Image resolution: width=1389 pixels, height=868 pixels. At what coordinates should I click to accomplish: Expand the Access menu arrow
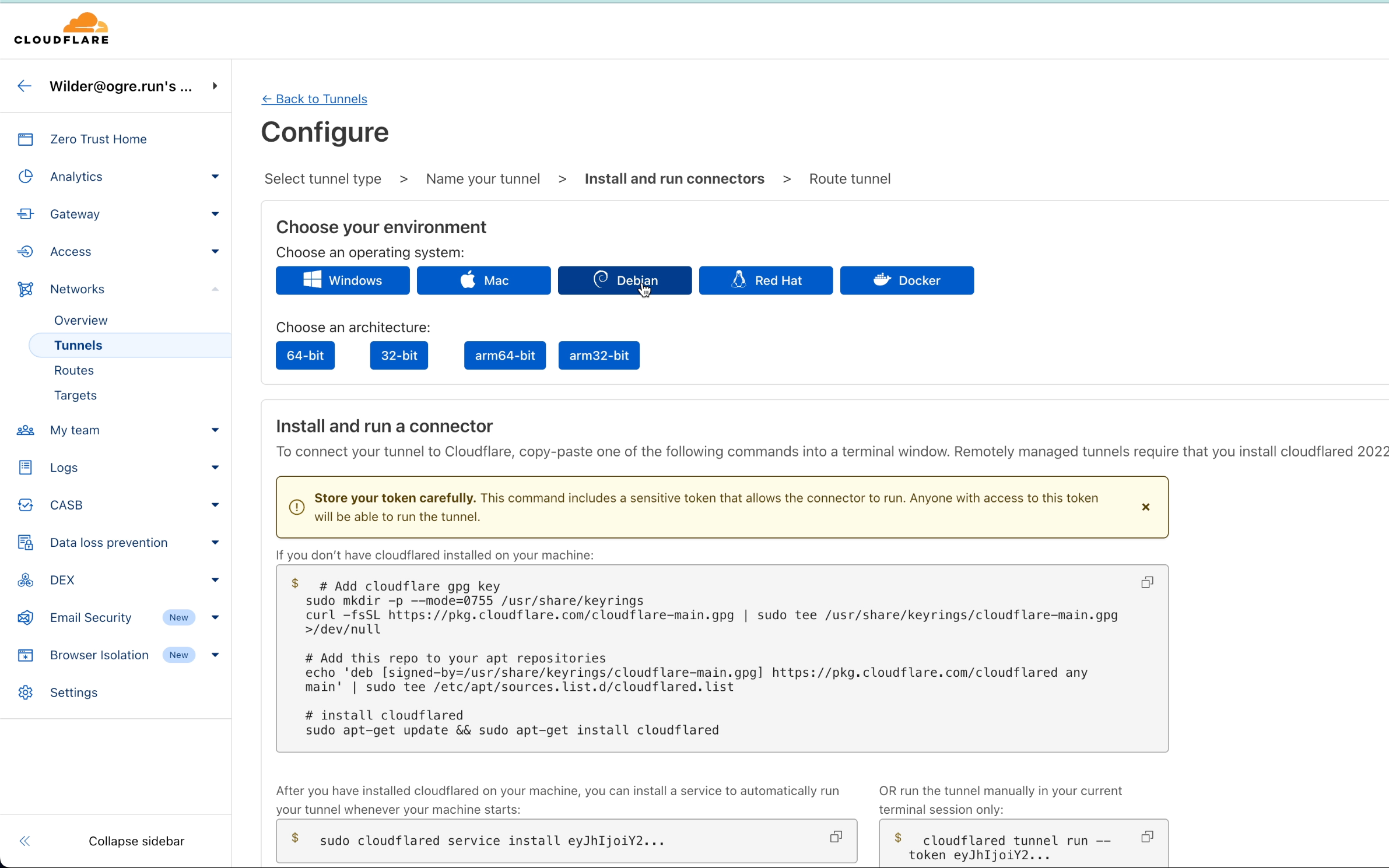(215, 251)
